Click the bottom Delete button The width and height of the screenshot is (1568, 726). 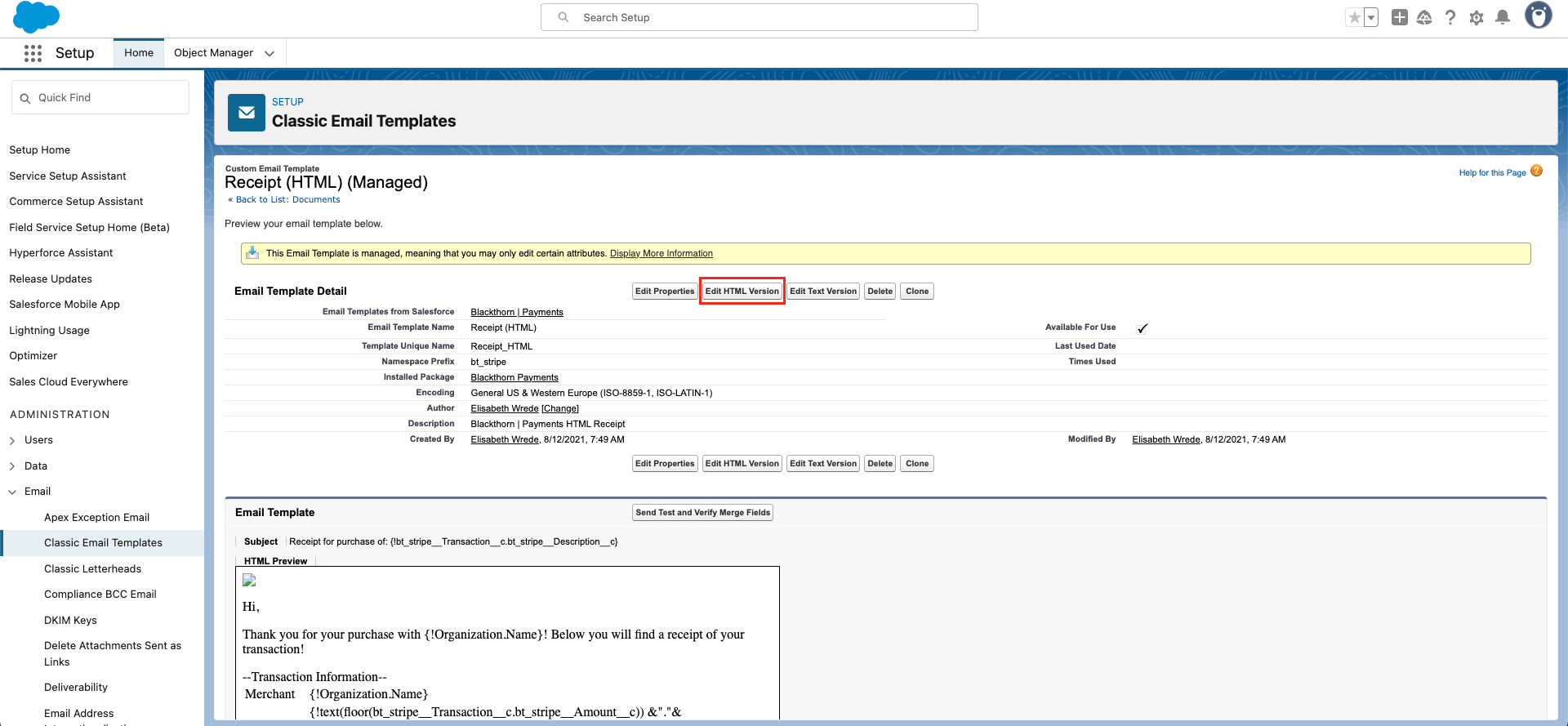(880, 464)
